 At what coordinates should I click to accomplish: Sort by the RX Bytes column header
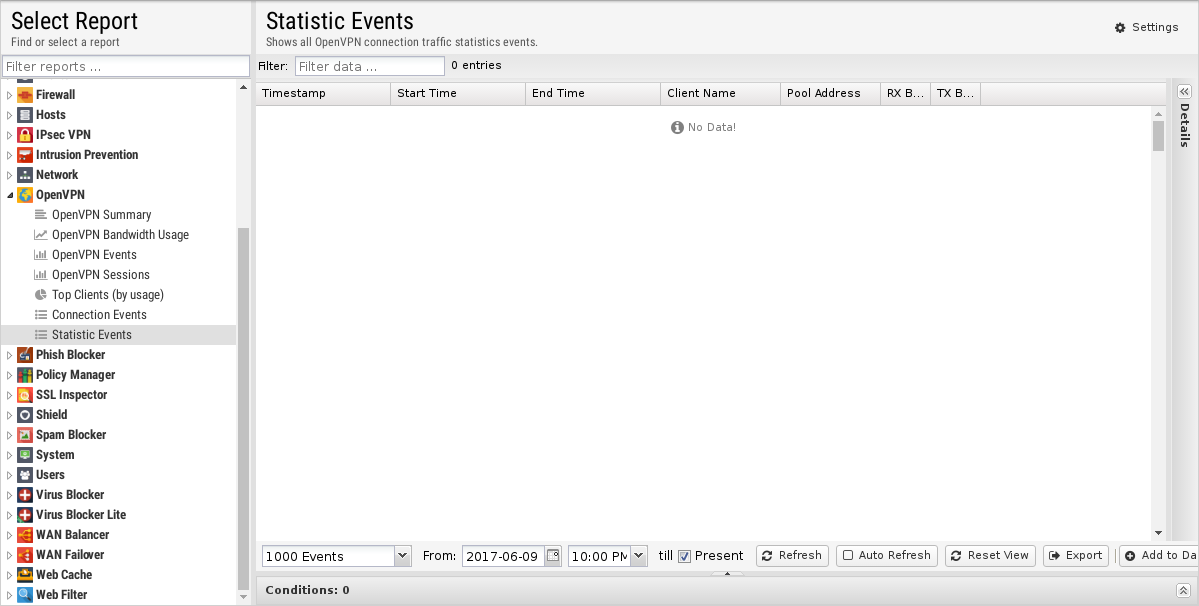tap(905, 93)
